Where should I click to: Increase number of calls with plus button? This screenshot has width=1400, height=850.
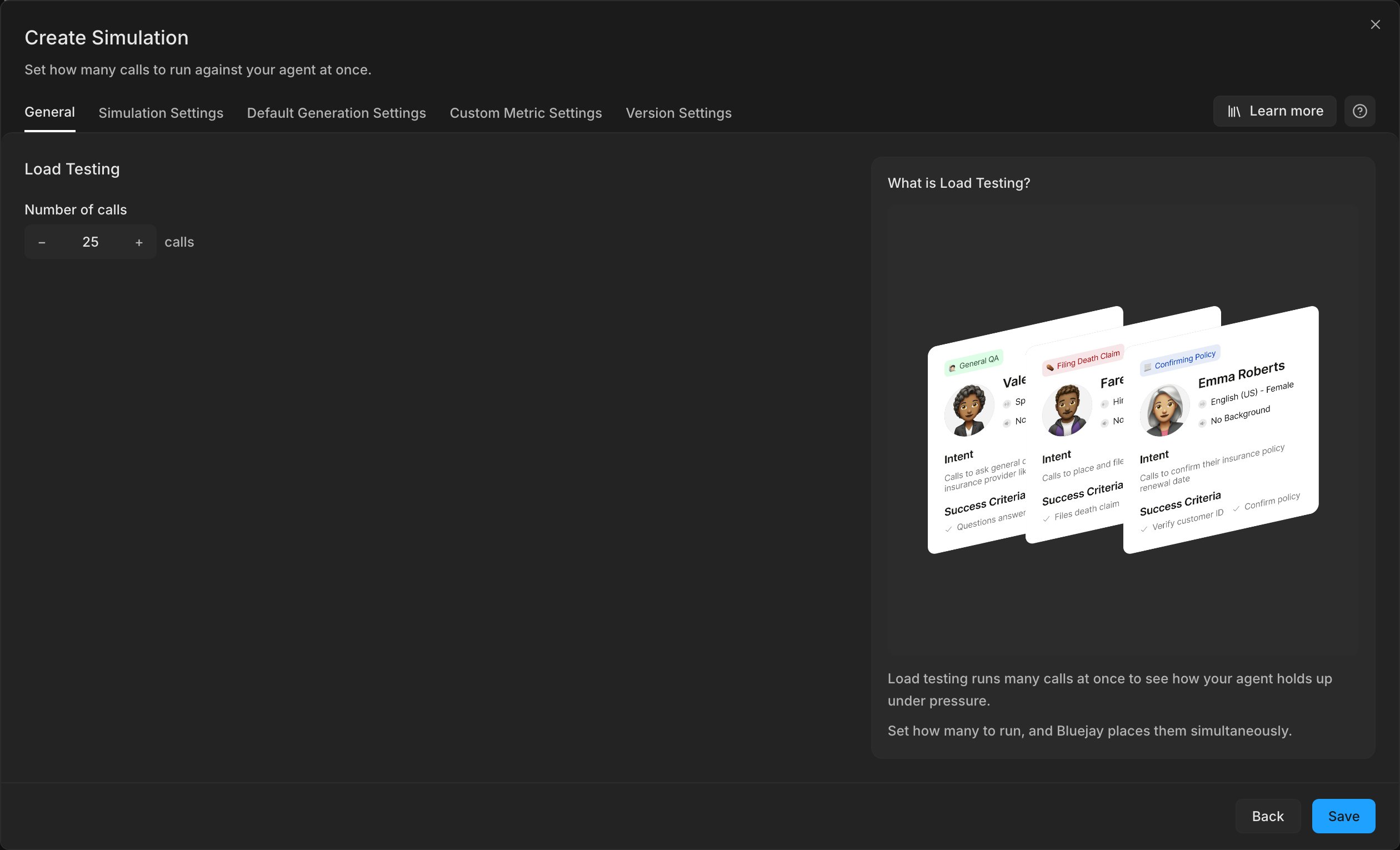pyautogui.click(x=139, y=242)
